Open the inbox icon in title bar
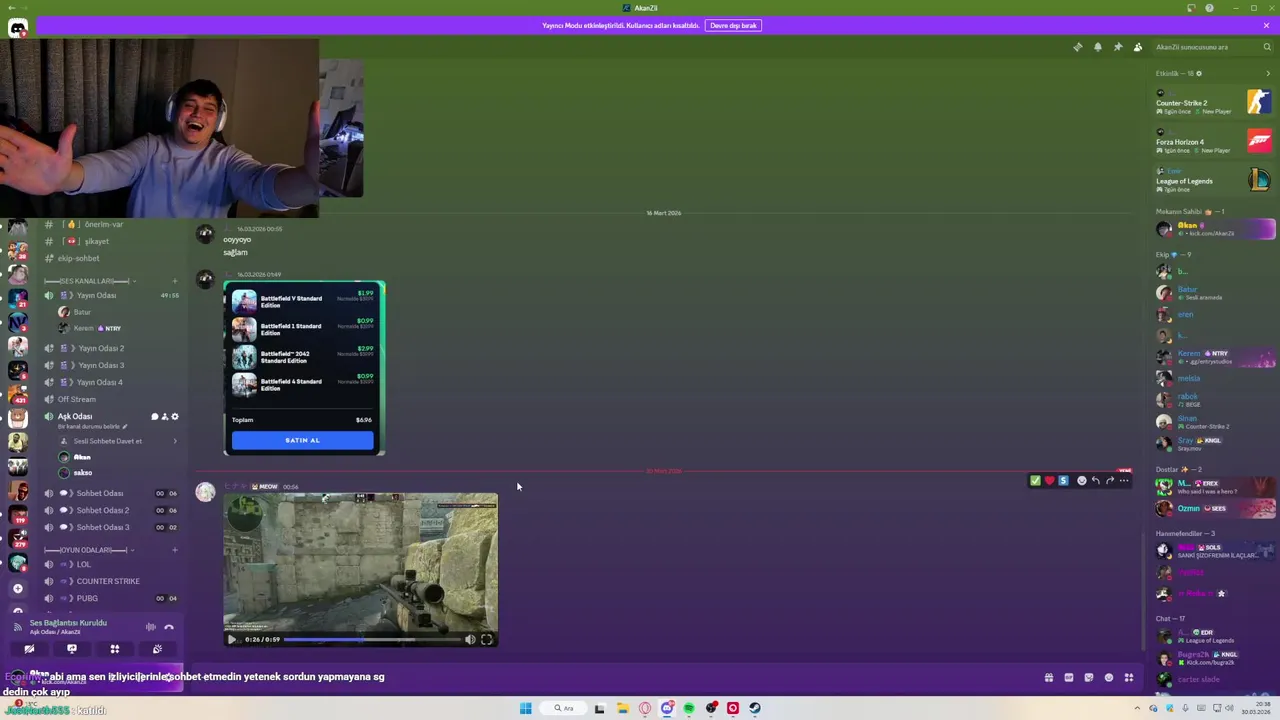 (x=1191, y=8)
